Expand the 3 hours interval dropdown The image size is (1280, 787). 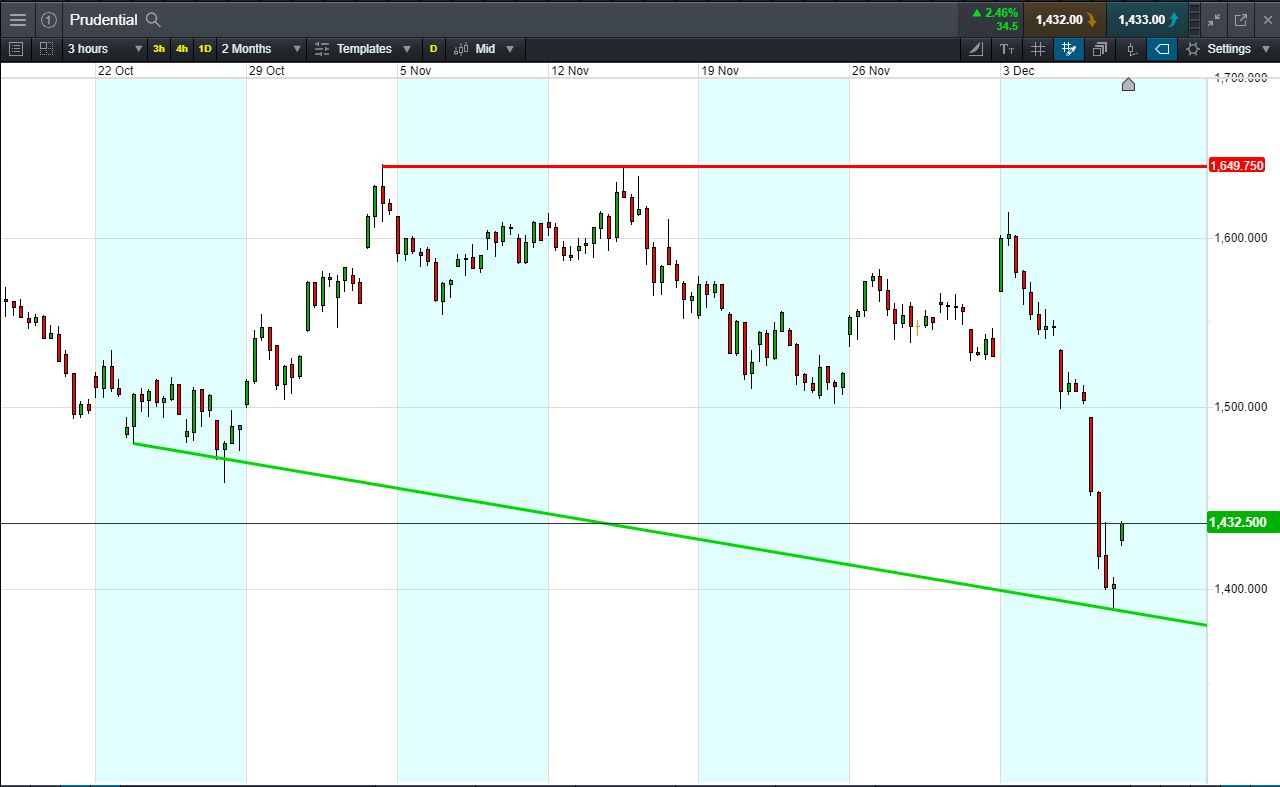[104, 49]
